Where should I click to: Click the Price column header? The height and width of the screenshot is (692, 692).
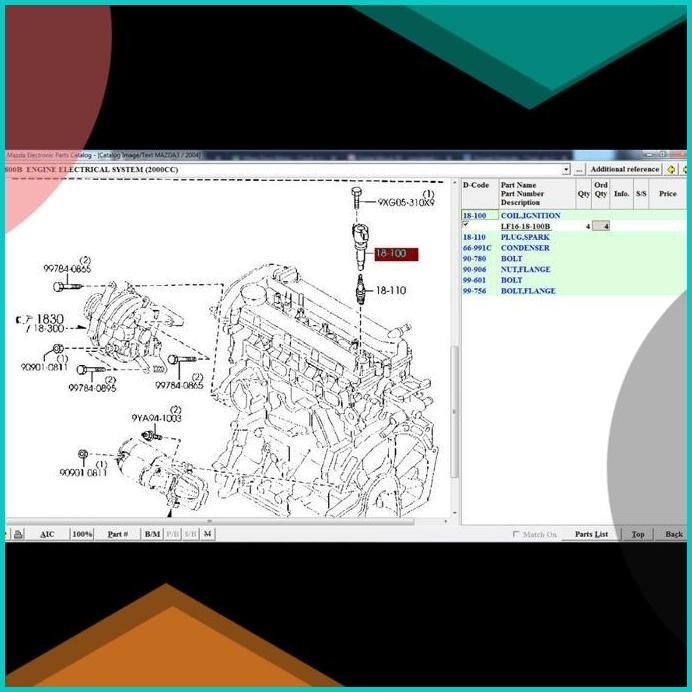(x=668, y=194)
